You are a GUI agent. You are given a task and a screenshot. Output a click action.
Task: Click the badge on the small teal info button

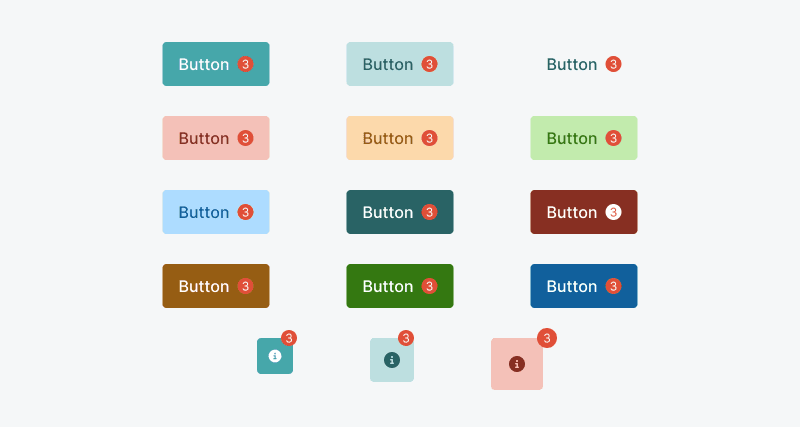tap(289, 338)
